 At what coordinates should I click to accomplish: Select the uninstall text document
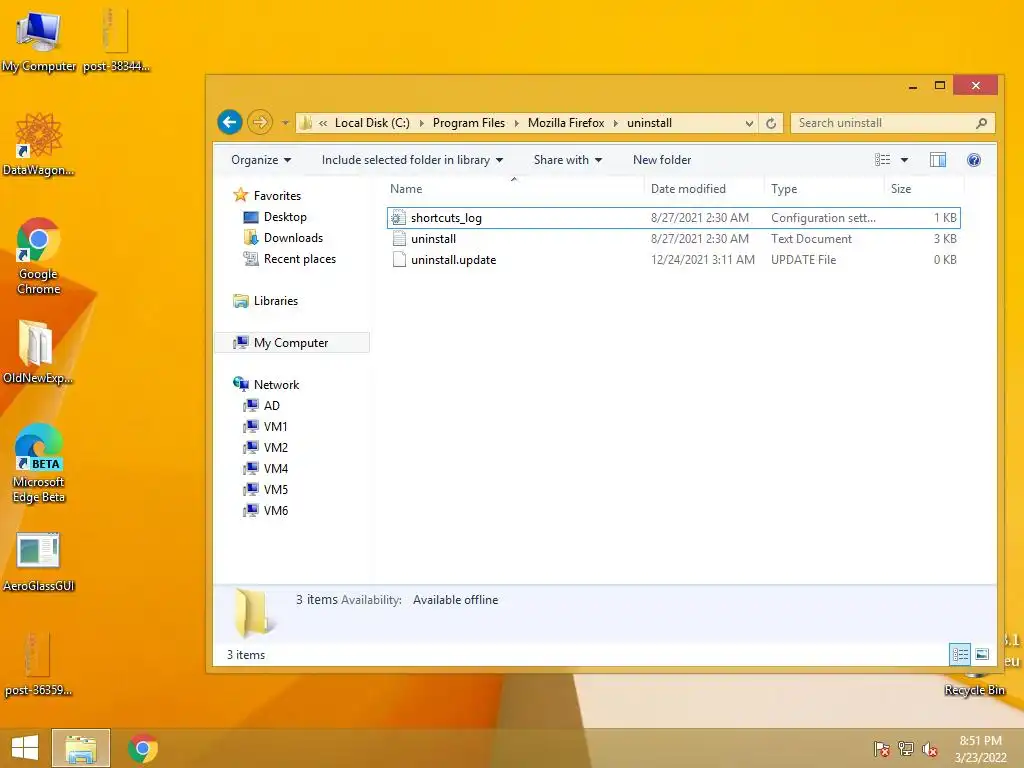[x=673, y=238]
